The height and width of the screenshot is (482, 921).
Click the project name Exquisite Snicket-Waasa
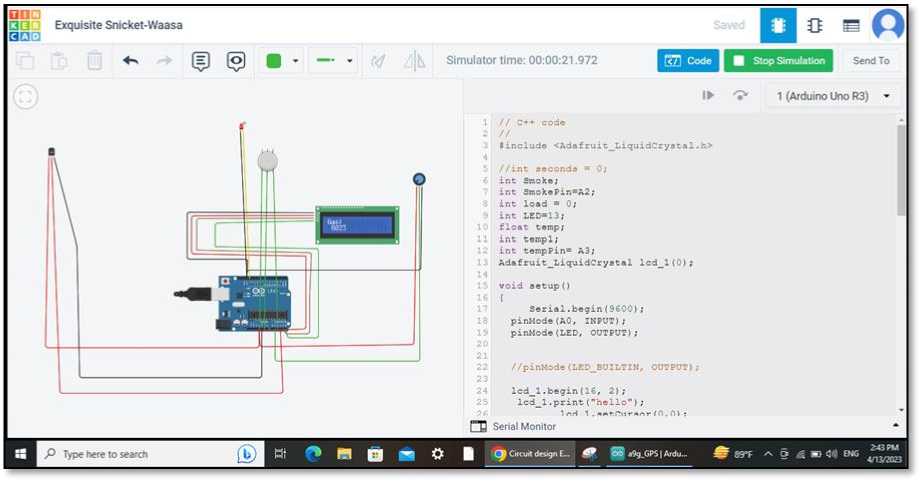click(118, 25)
